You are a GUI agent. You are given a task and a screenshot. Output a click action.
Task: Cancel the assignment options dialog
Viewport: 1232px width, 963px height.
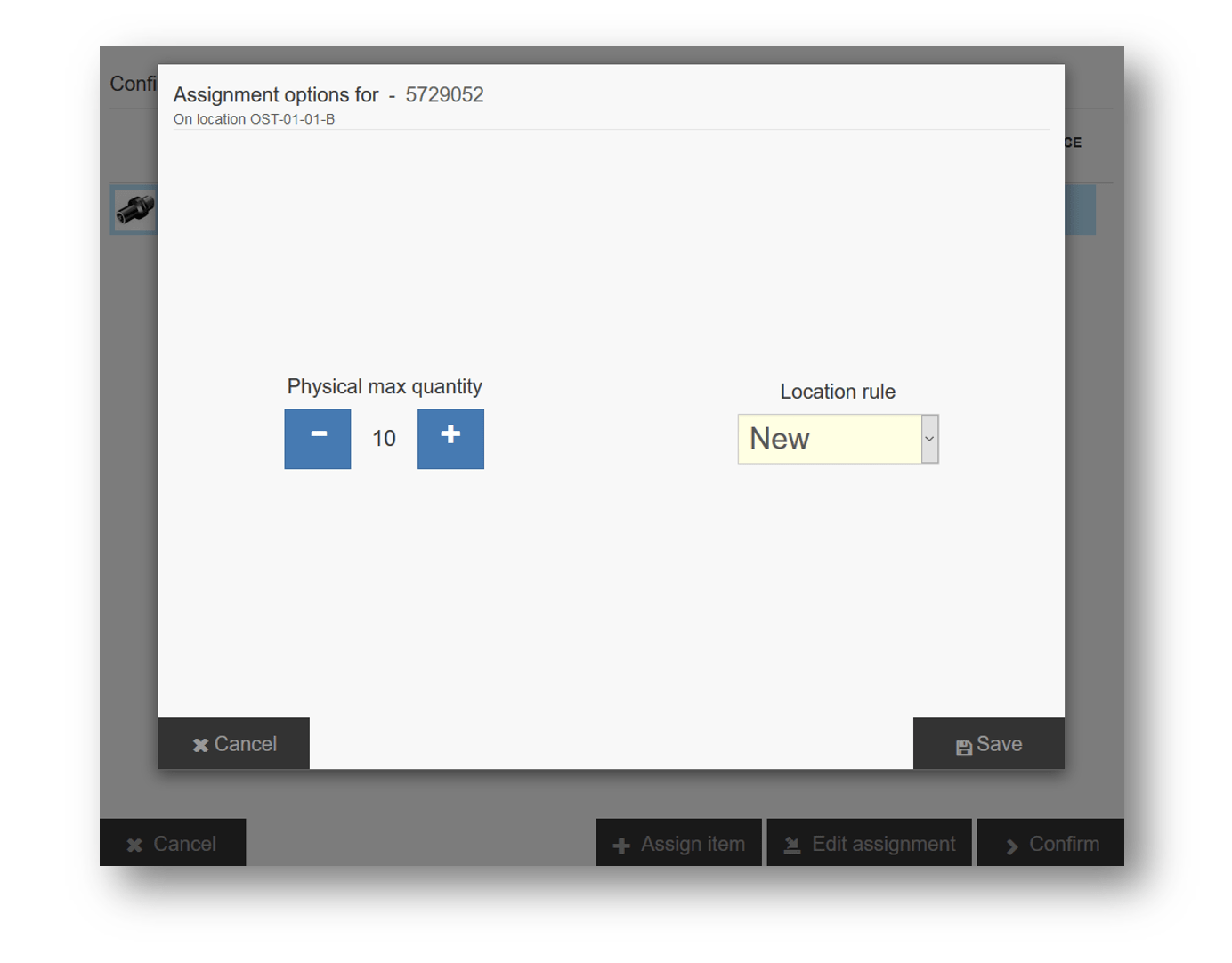234,744
